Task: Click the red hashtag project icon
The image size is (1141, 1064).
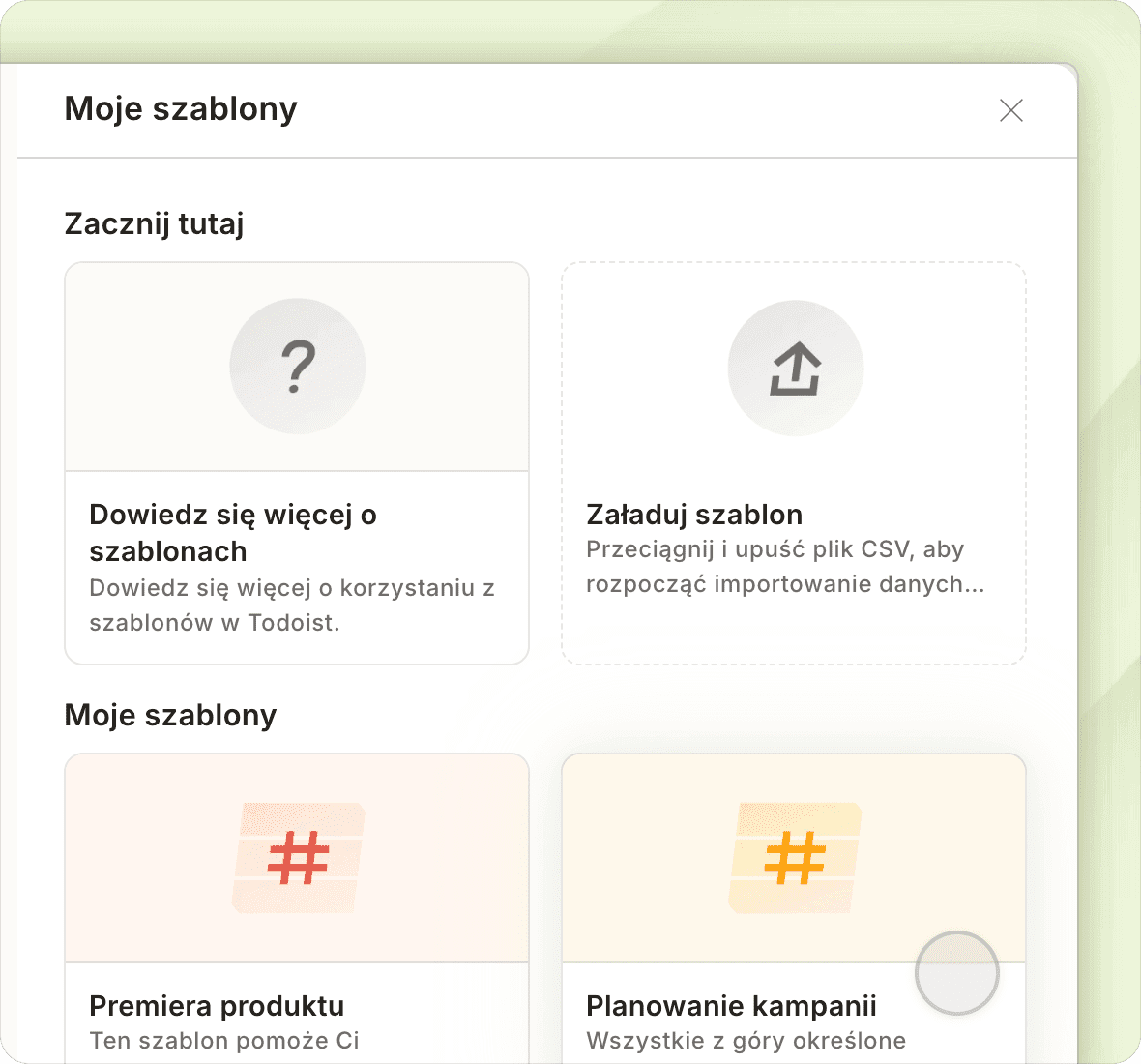Action: 298,858
